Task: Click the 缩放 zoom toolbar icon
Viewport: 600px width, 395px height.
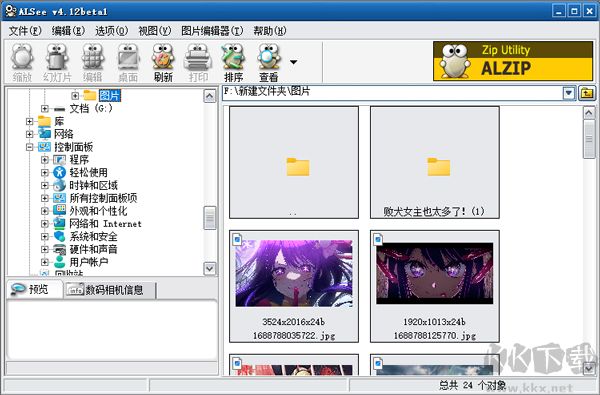Action: (22, 63)
